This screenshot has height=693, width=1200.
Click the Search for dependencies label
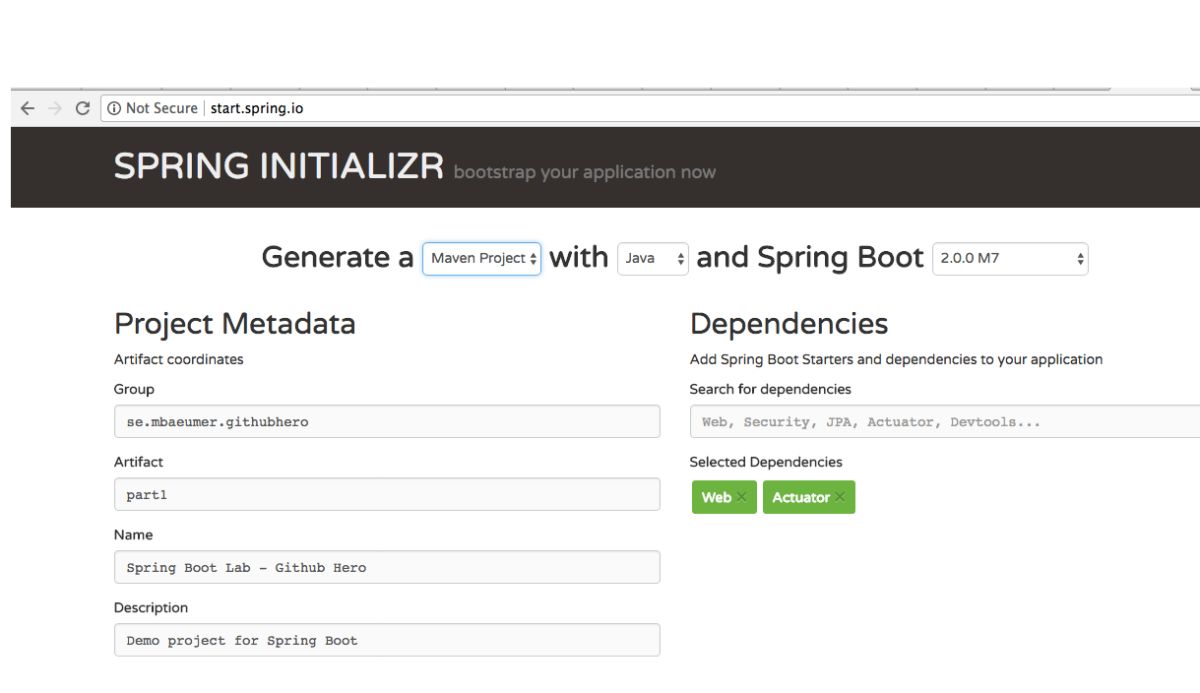[x=771, y=389]
